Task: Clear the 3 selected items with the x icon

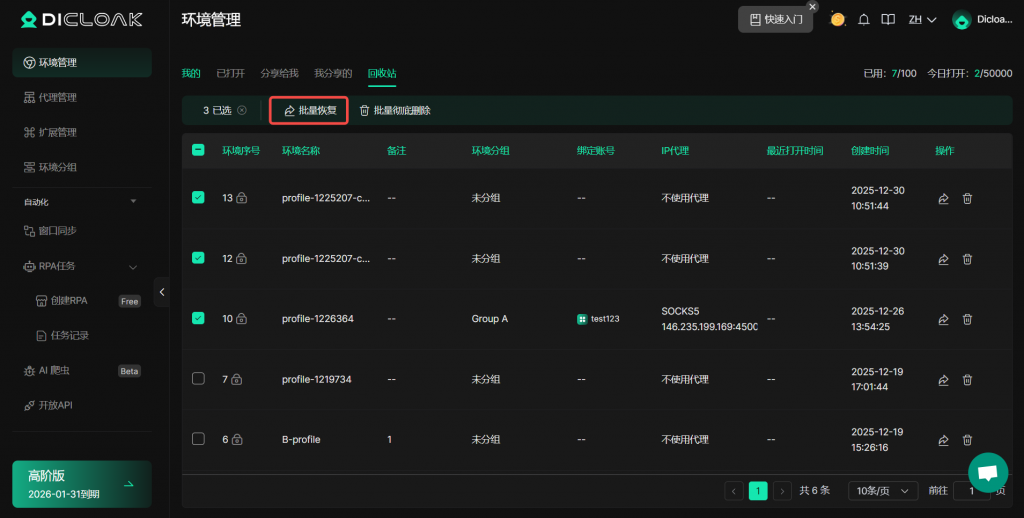Action: (x=242, y=110)
